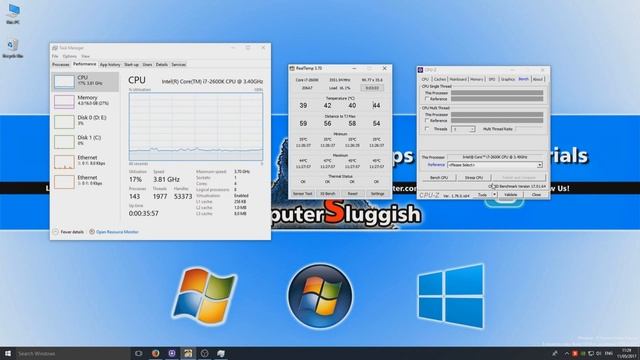Open the Options menu in Task Manager

coord(69,56)
